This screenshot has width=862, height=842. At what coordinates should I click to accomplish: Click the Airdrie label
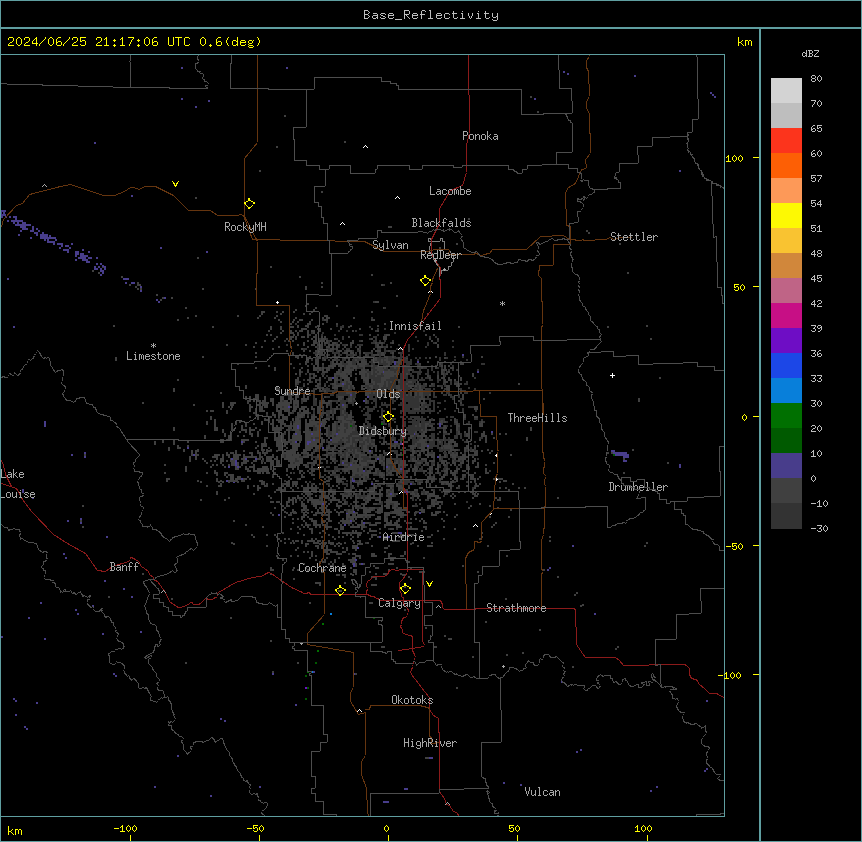404,537
